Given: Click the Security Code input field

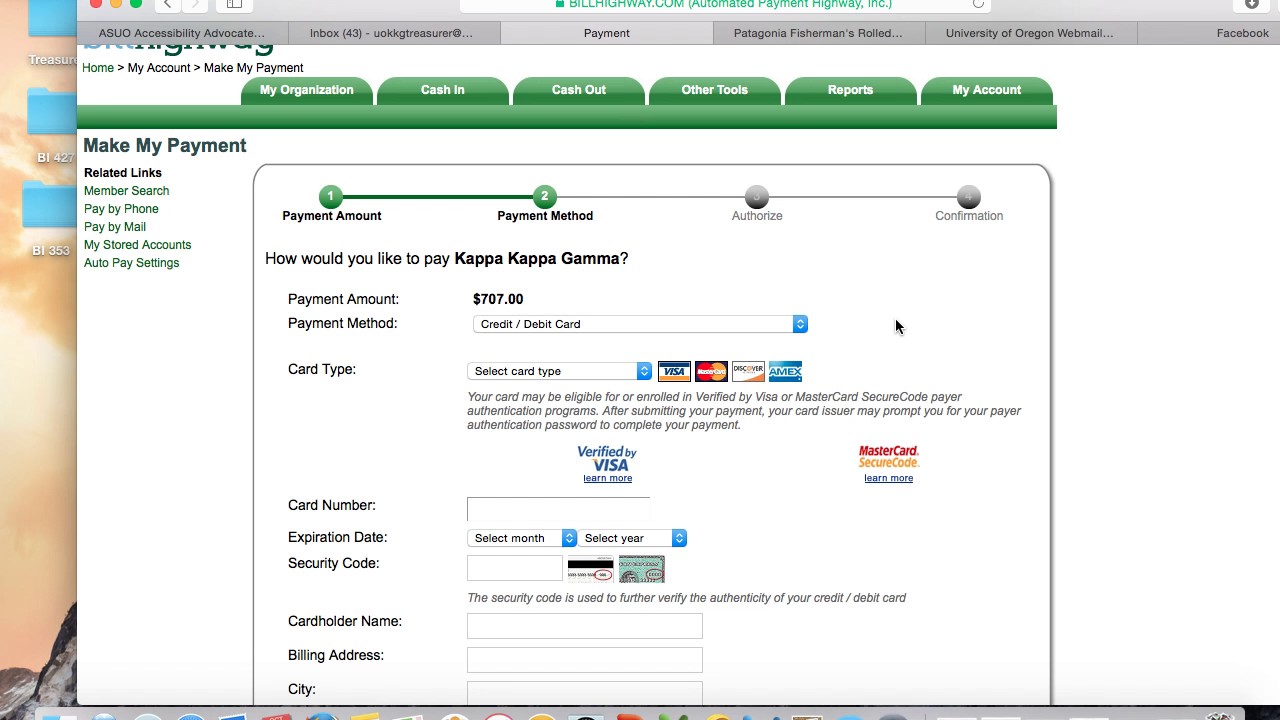Looking at the screenshot, I should [514, 568].
